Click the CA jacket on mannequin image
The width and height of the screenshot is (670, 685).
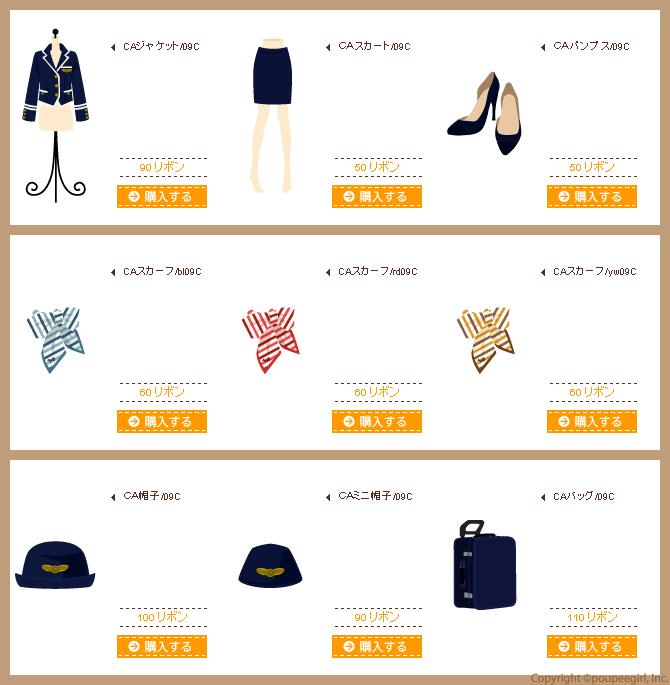[55, 116]
